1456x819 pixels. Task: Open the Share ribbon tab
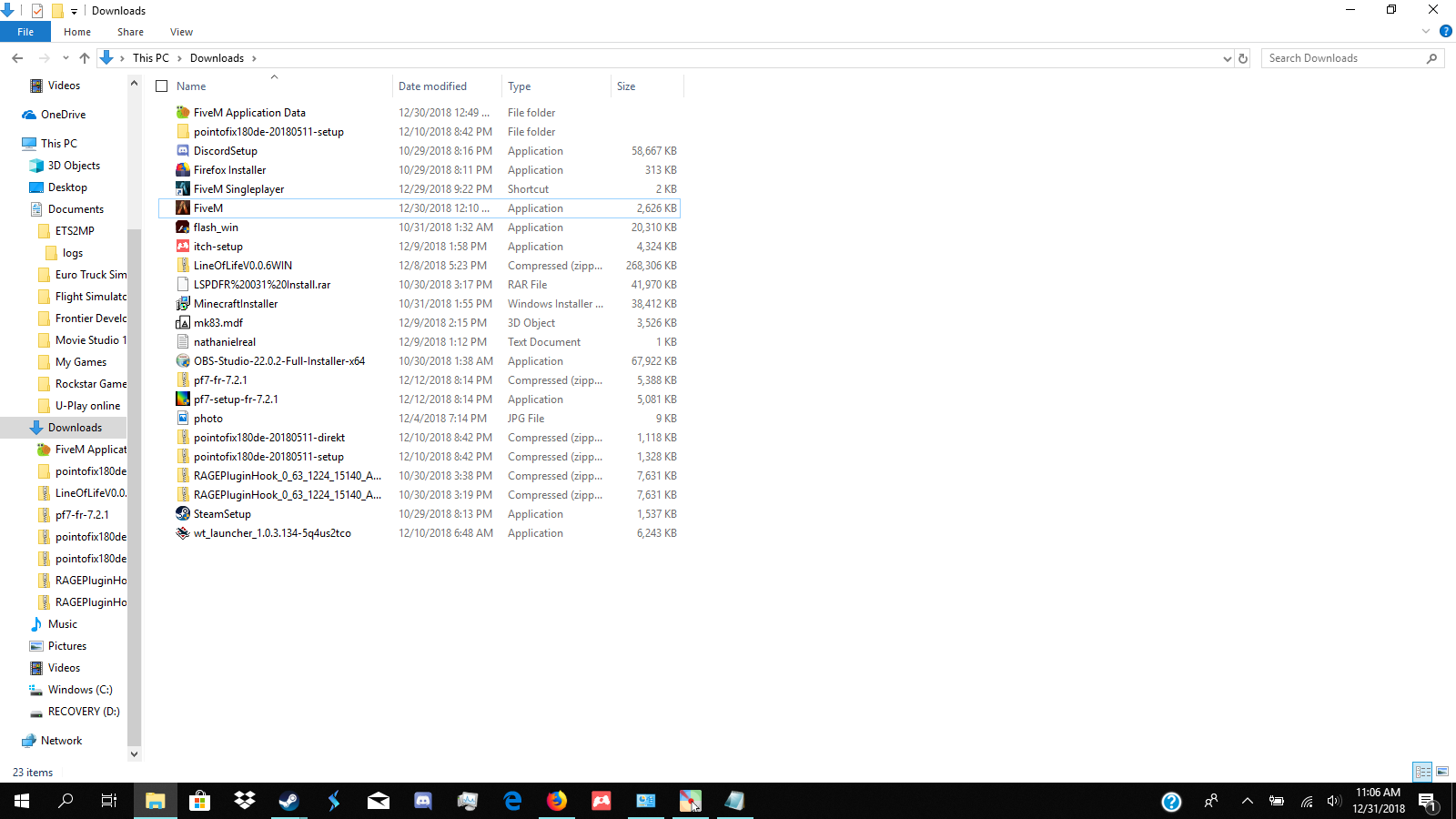[x=130, y=32]
